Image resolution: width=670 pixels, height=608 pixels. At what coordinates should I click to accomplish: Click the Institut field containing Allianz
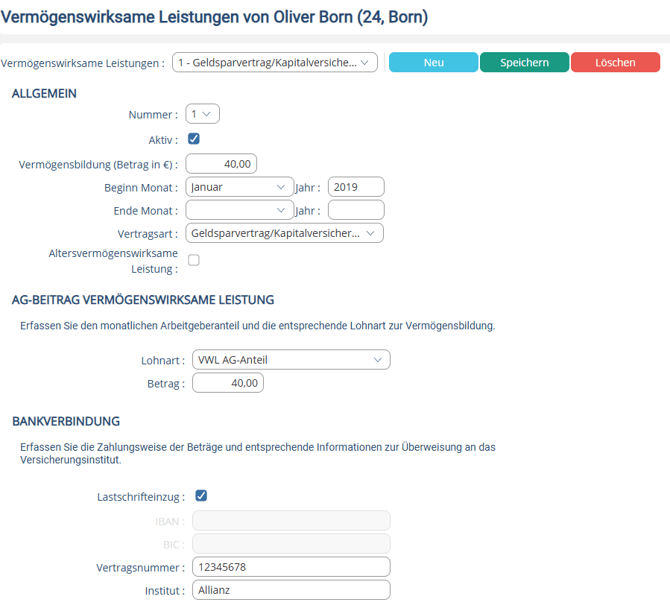pyautogui.click(x=291, y=590)
